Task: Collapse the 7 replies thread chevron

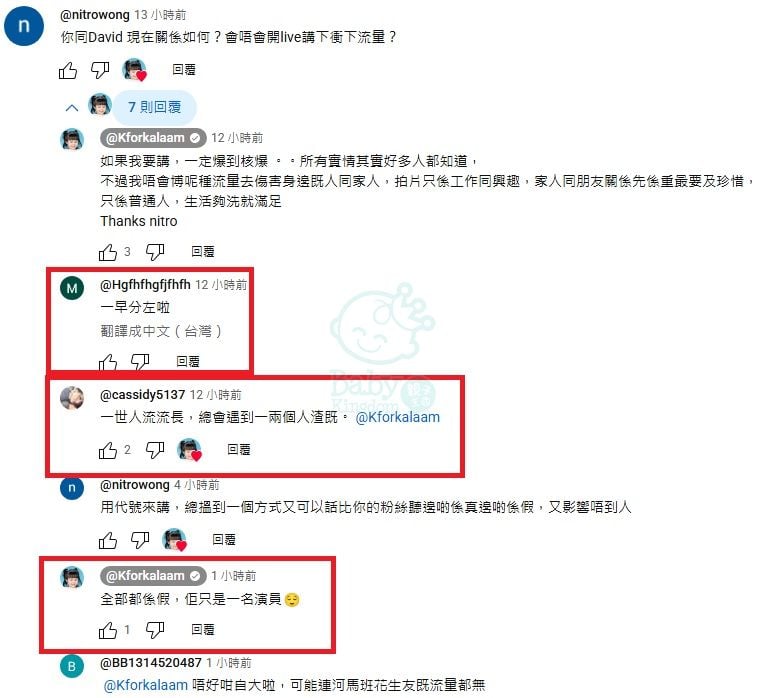Action: (x=72, y=107)
